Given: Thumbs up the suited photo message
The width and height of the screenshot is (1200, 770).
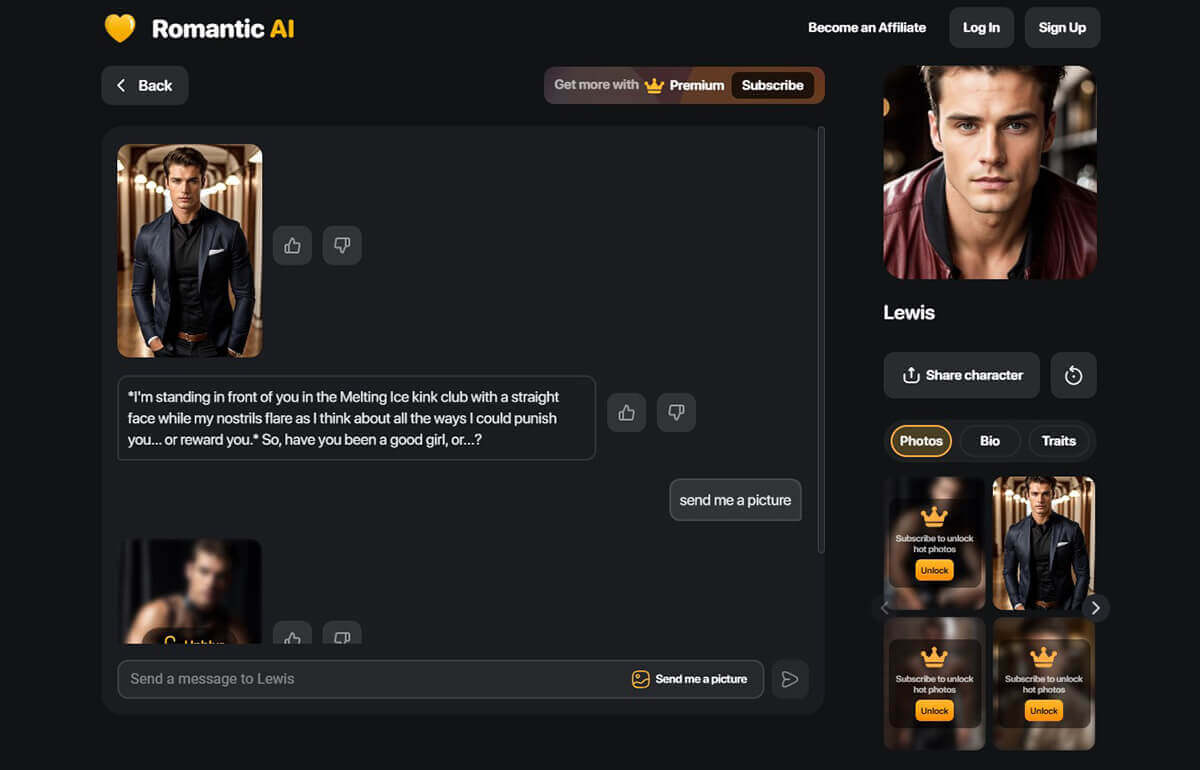Looking at the screenshot, I should pyautogui.click(x=293, y=245).
